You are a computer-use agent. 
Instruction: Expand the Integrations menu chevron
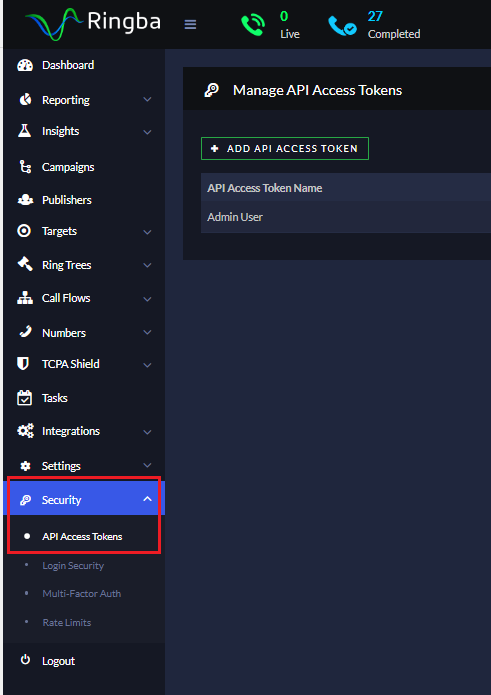pyautogui.click(x=148, y=432)
